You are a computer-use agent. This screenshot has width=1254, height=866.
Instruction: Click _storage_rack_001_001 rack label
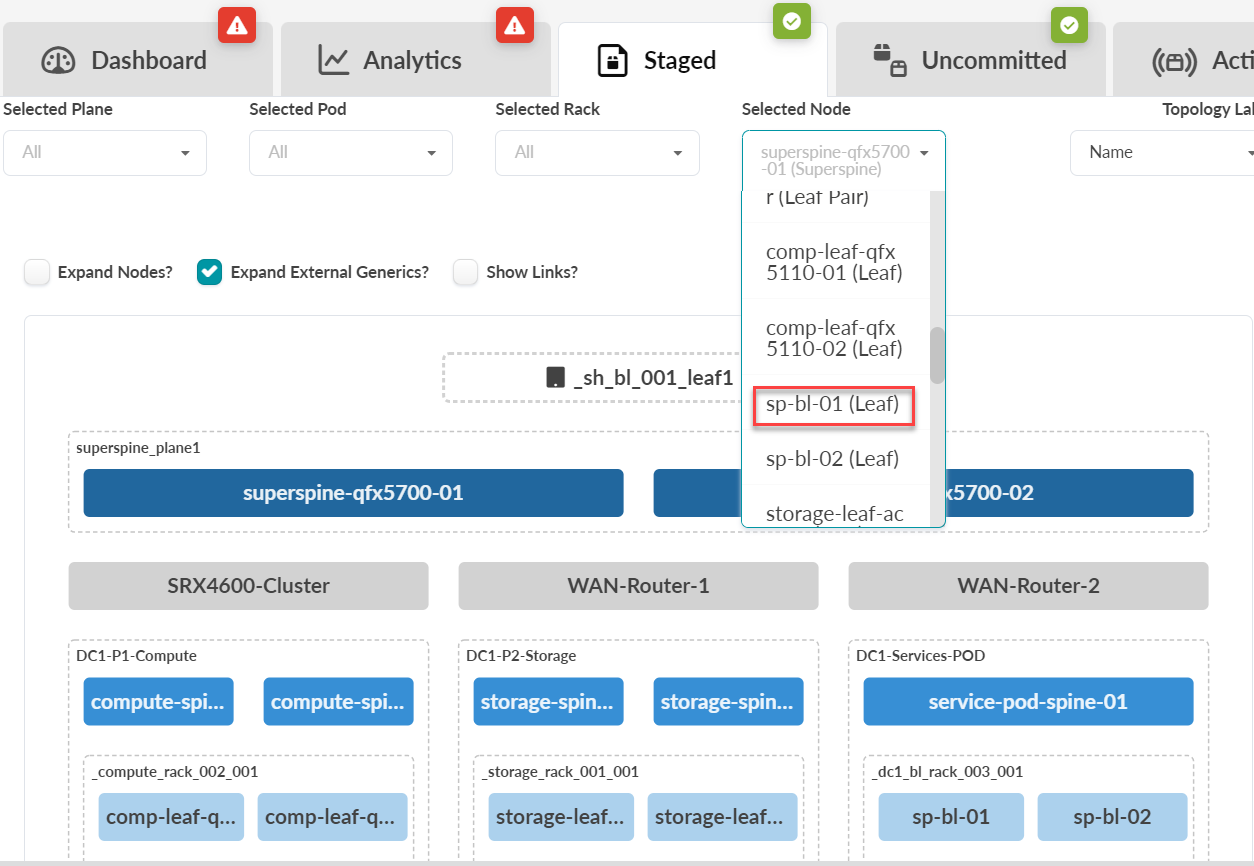(x=559, y=772)
